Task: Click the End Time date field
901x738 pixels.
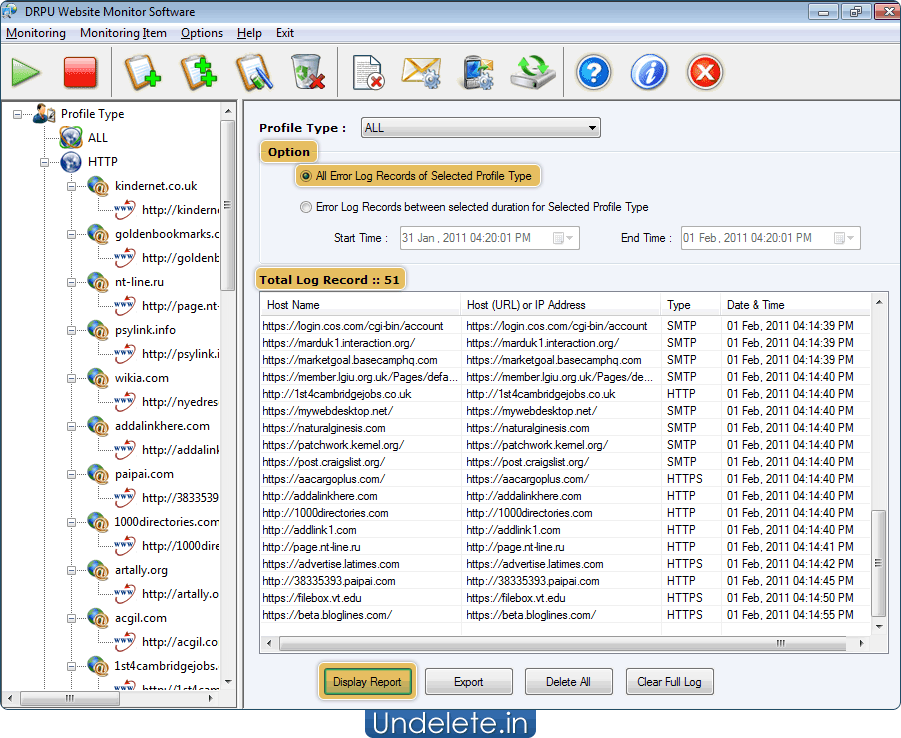Action: 771,238
